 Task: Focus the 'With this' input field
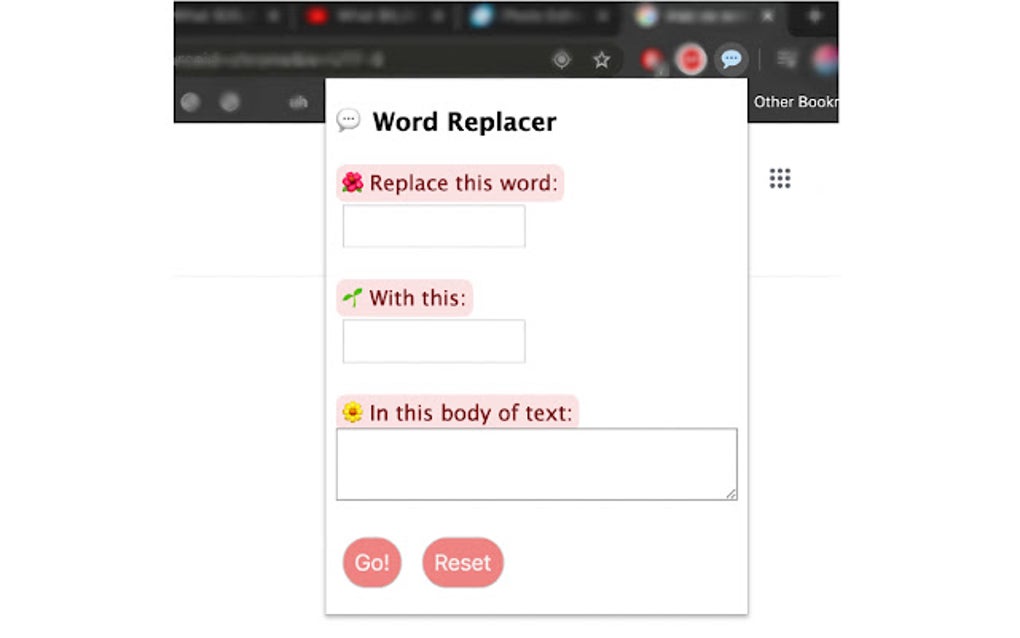pos(434,341)
